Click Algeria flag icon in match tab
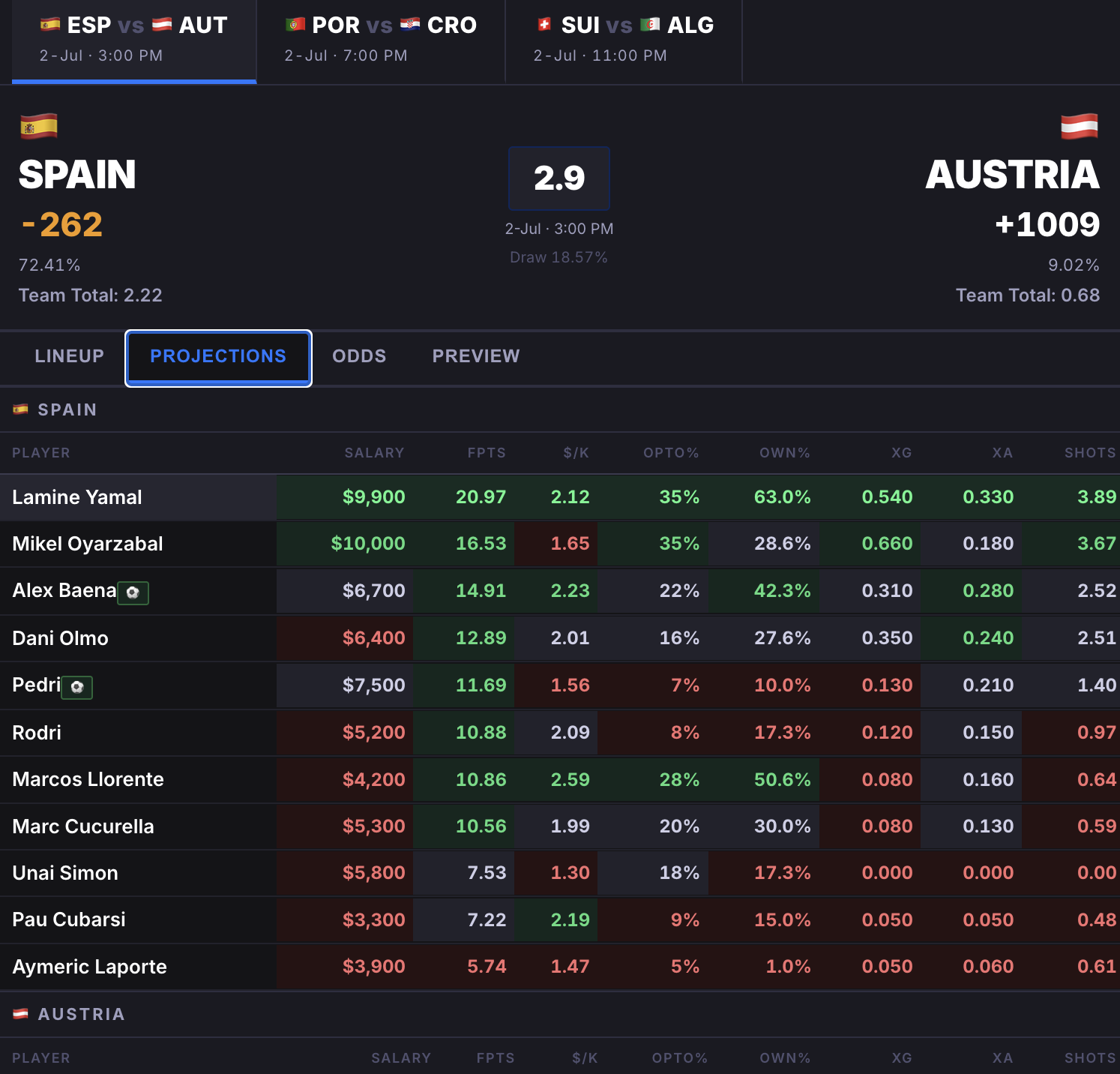 coord(650,25)
